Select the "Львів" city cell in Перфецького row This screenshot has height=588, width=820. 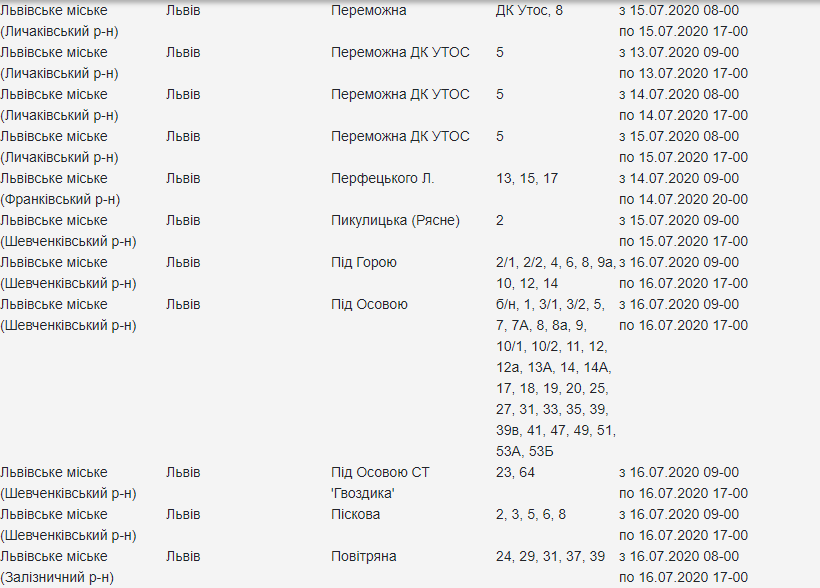pyautogui.click(x=183, y=178)
